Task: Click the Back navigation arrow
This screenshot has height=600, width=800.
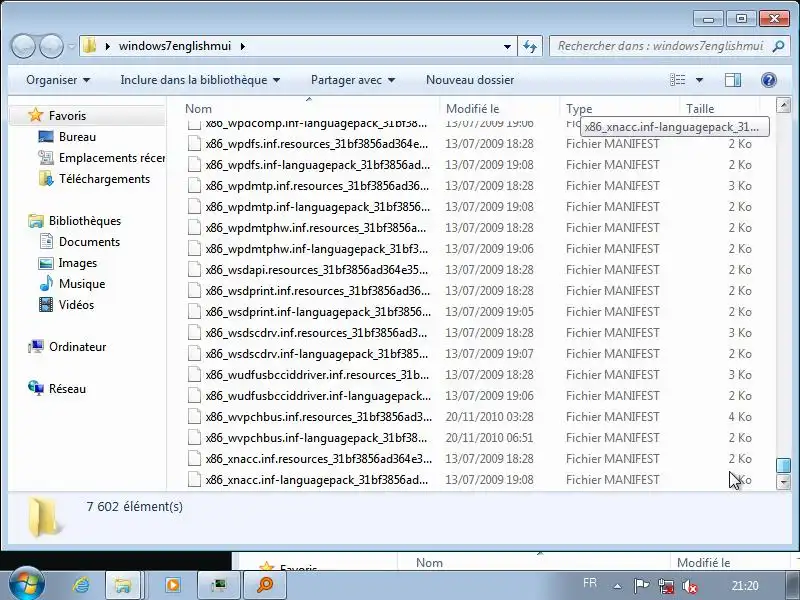Action: [x=23, y=46]
